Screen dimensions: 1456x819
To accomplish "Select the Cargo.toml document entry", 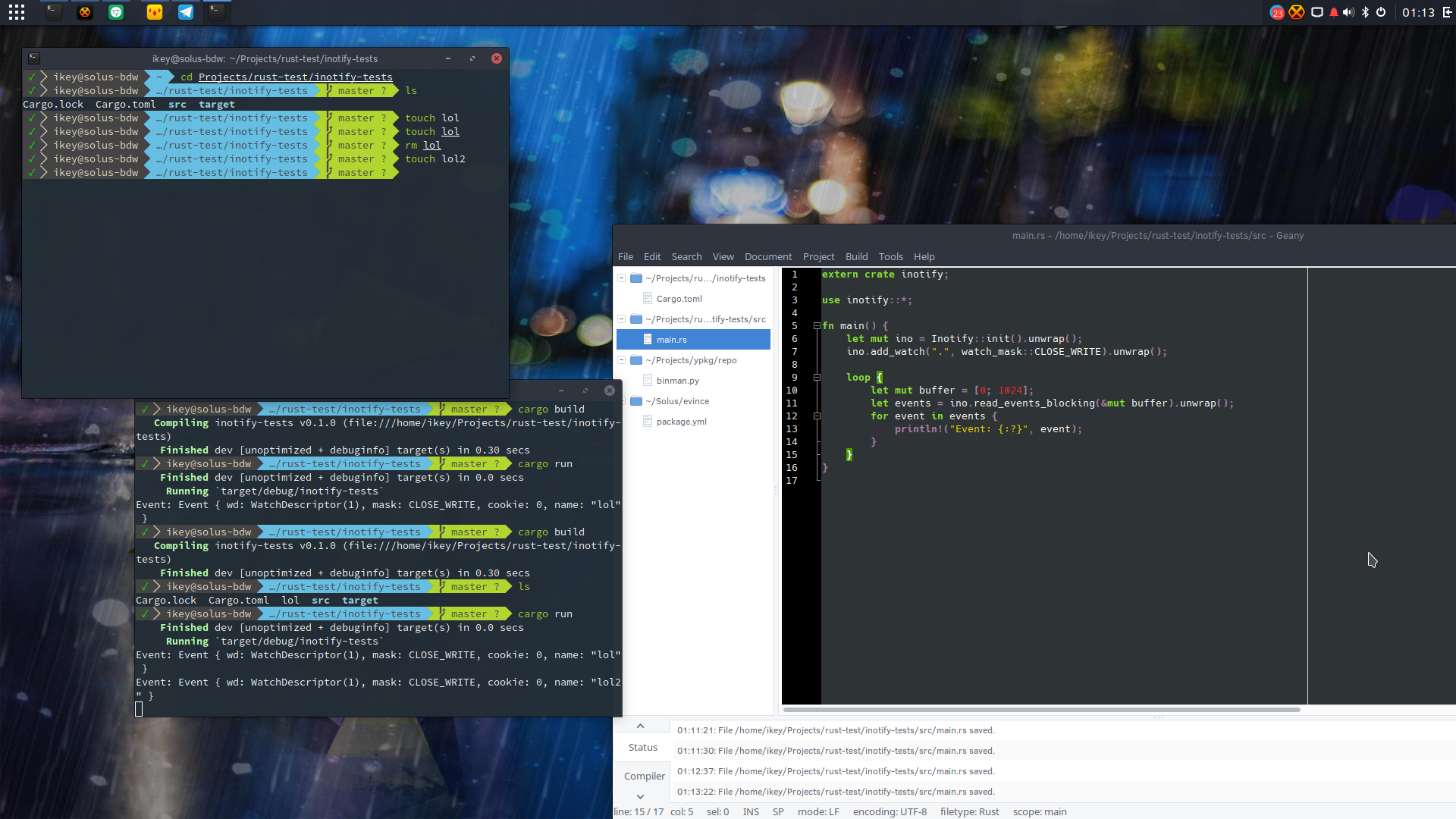I will click(679, 299).
